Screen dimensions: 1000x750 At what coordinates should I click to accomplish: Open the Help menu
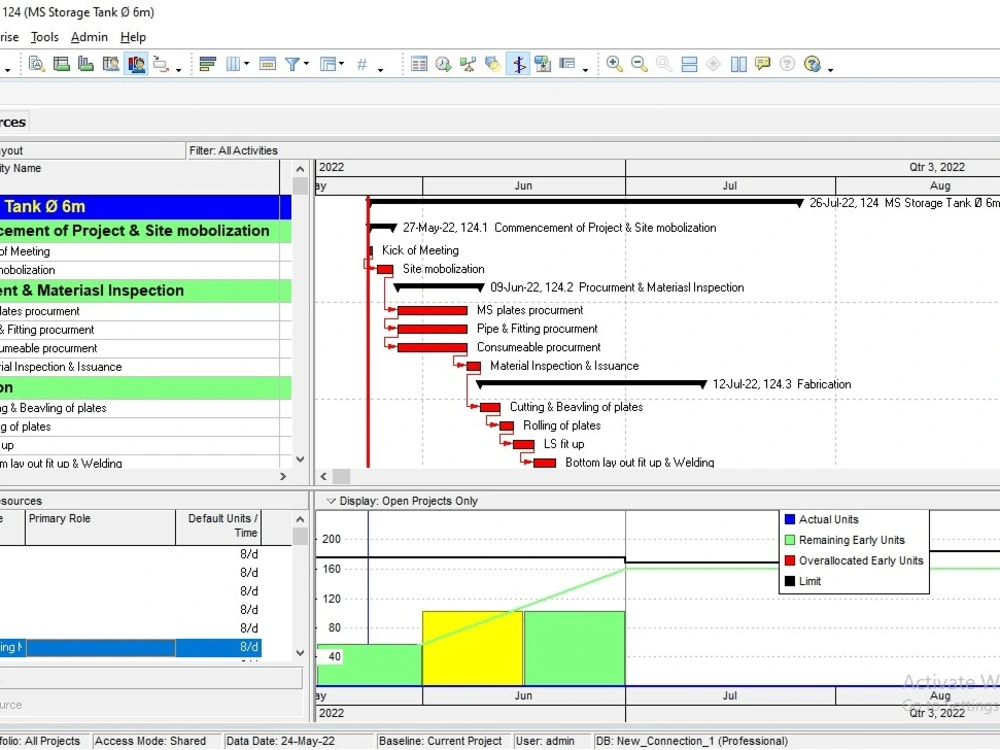pos(133,37)
